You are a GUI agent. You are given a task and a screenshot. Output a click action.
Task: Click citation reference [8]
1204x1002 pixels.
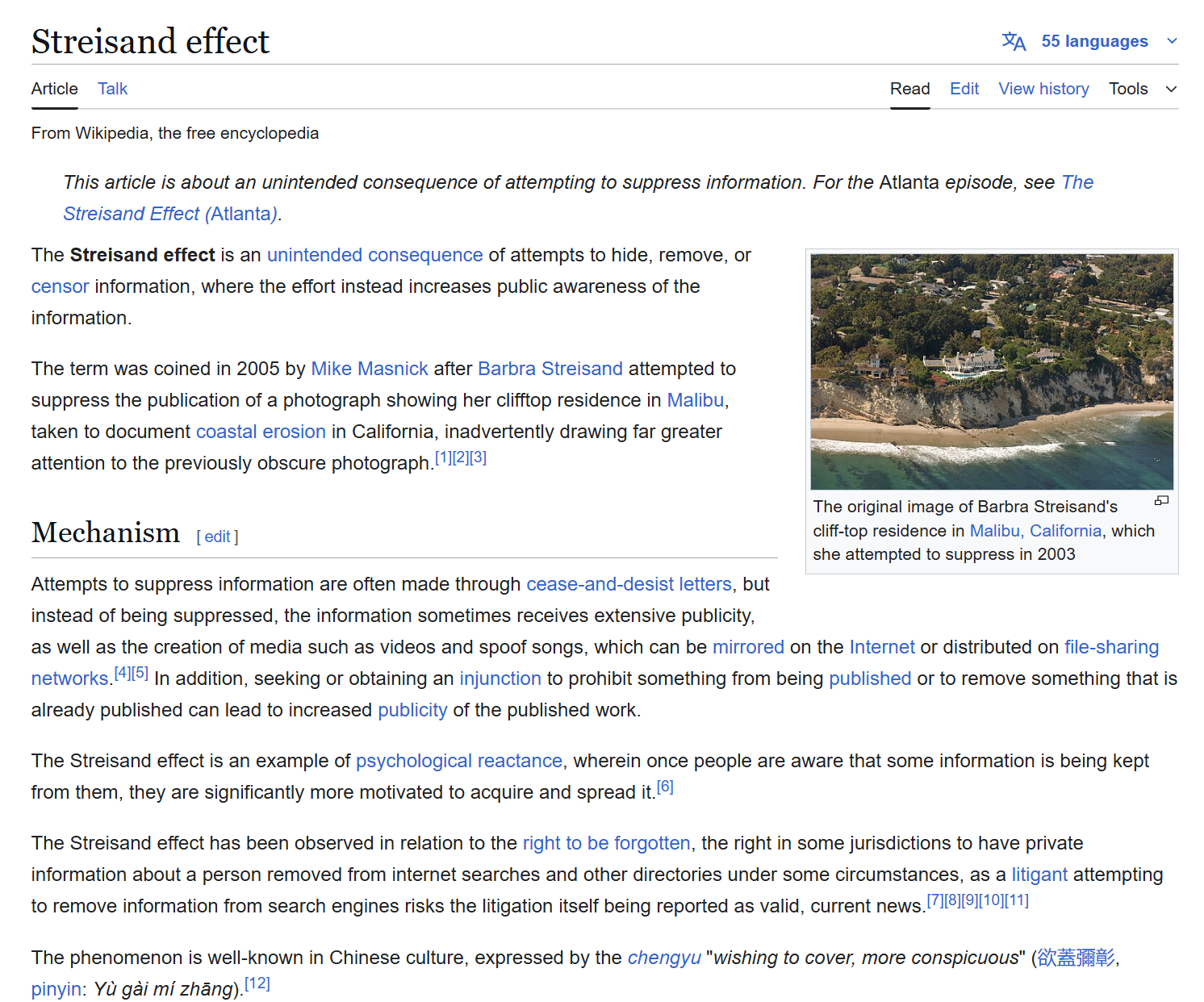pyautogui.click(x=952, y=900)
